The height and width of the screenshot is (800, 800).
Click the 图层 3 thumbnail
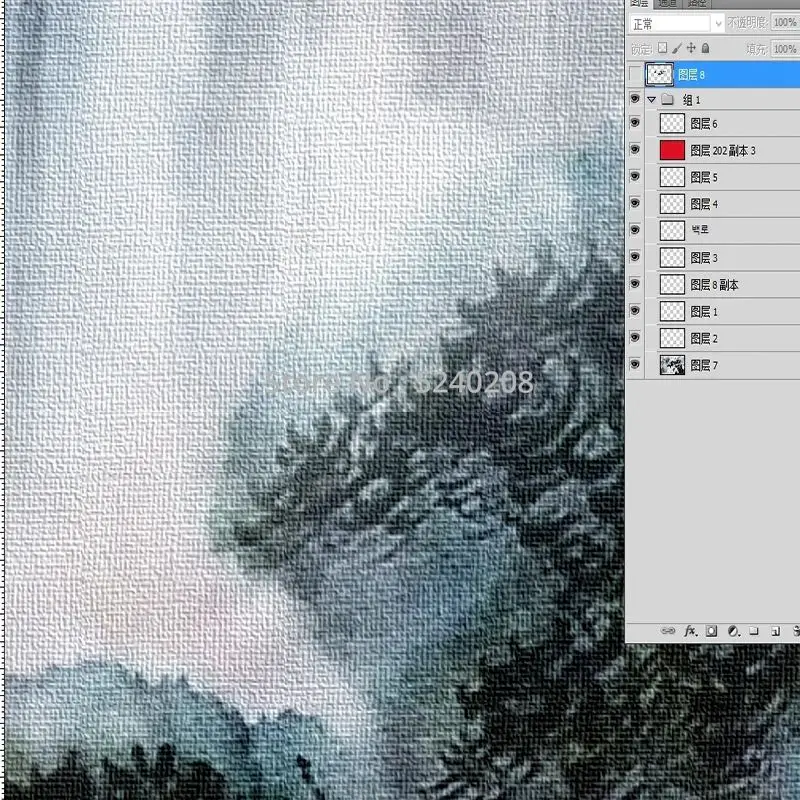[672, 258]
